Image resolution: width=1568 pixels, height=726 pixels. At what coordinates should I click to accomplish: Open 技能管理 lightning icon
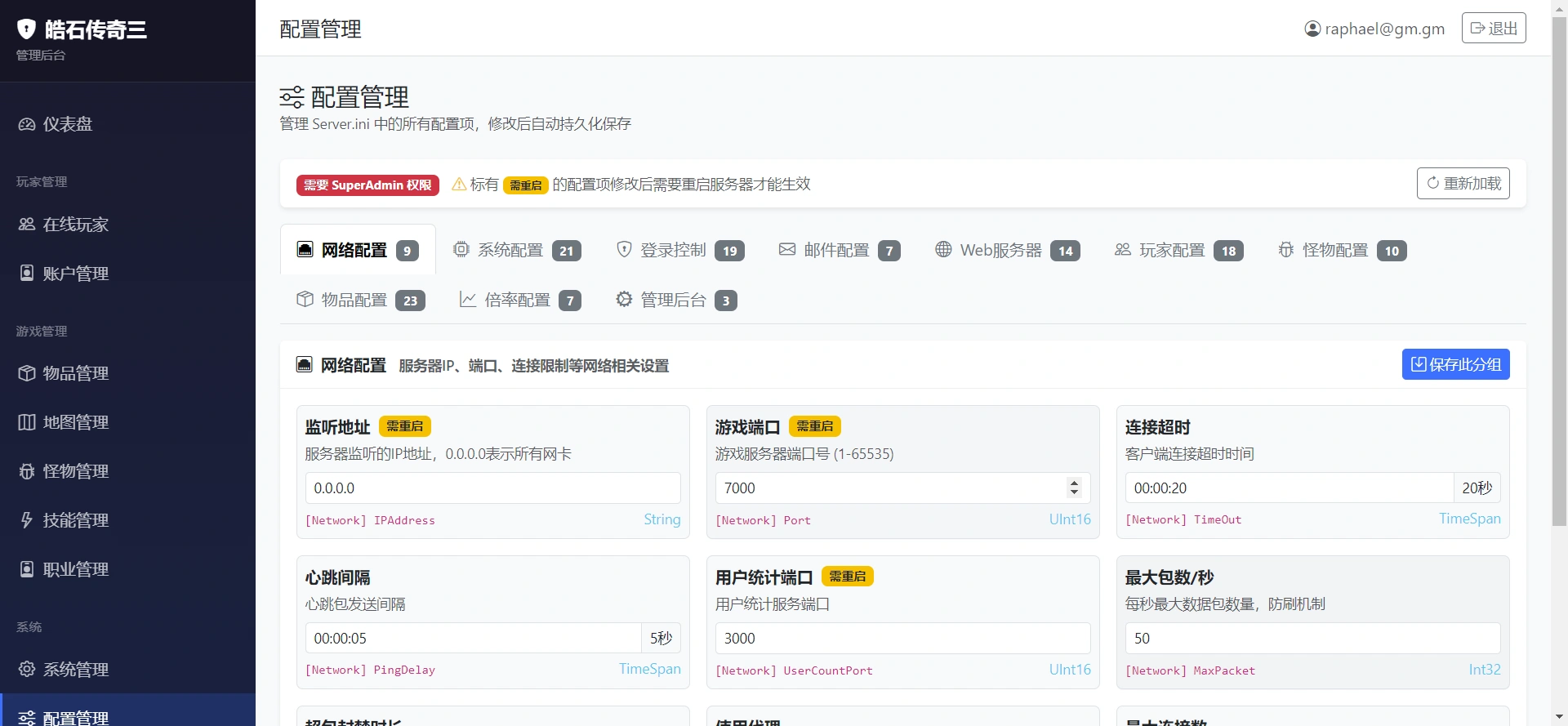click(27, 520)
